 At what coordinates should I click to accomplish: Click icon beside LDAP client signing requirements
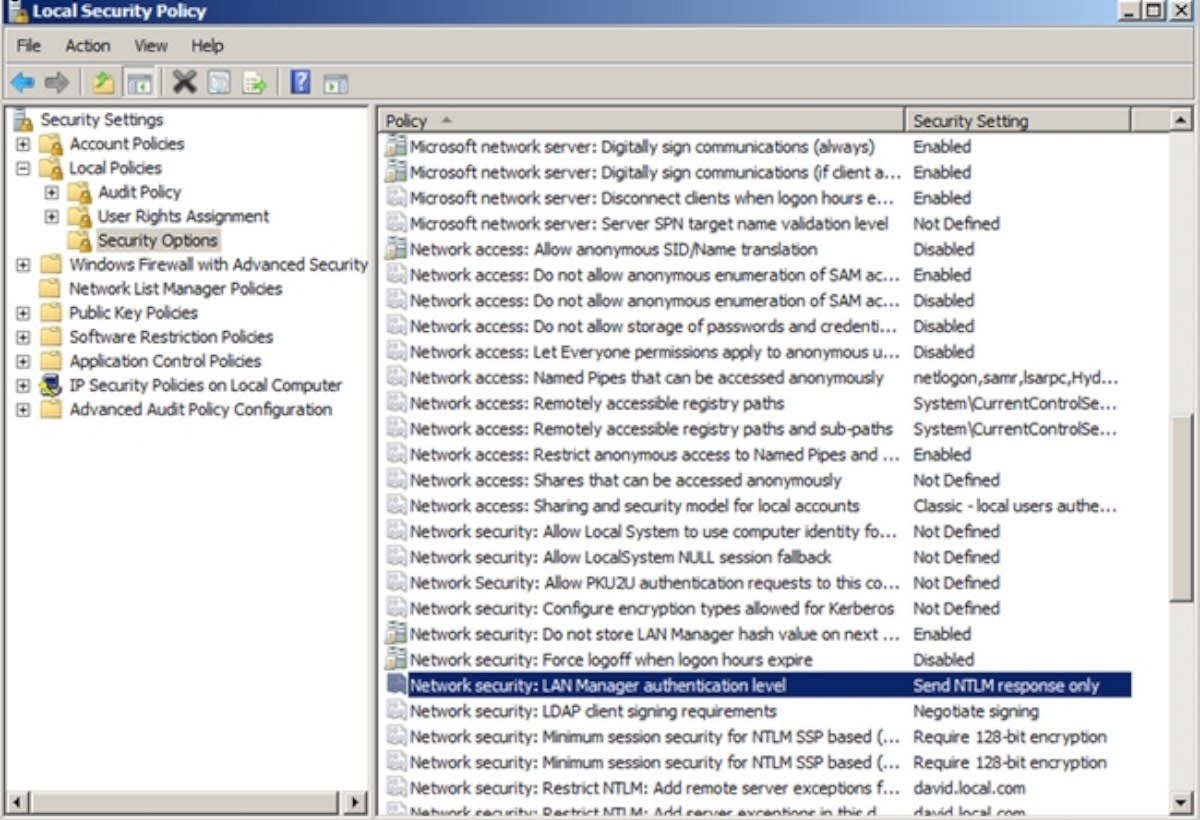click(x=396, y=711)
